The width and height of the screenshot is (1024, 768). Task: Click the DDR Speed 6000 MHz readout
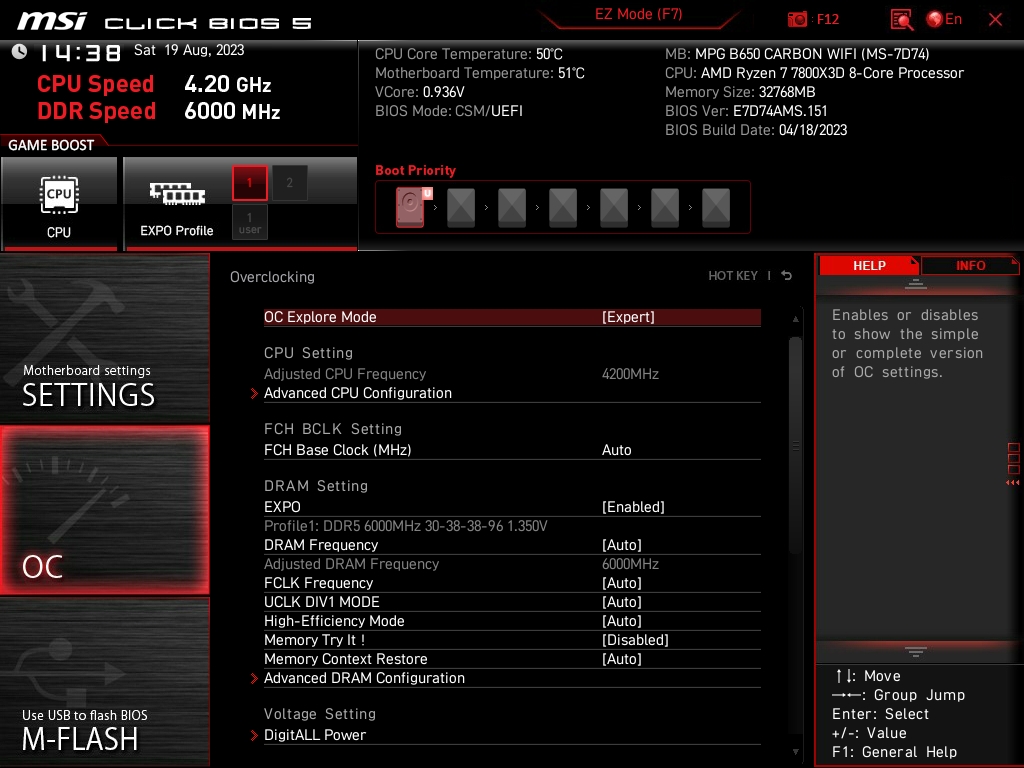coord(159,111)
